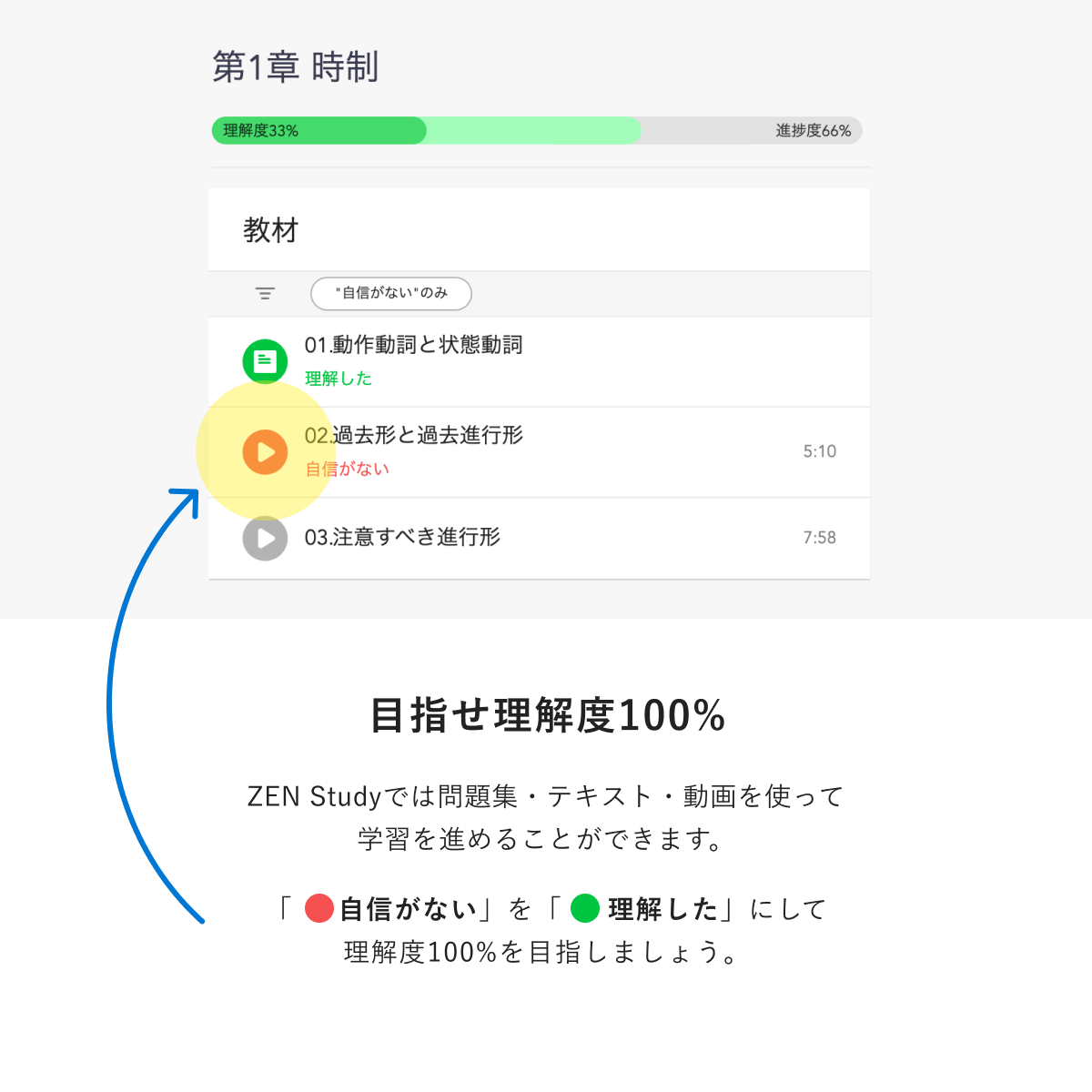Image resolution: width=1092 pixels, height=1092 pixels.
Task: Click the filter lines icon
Action: 265,294
